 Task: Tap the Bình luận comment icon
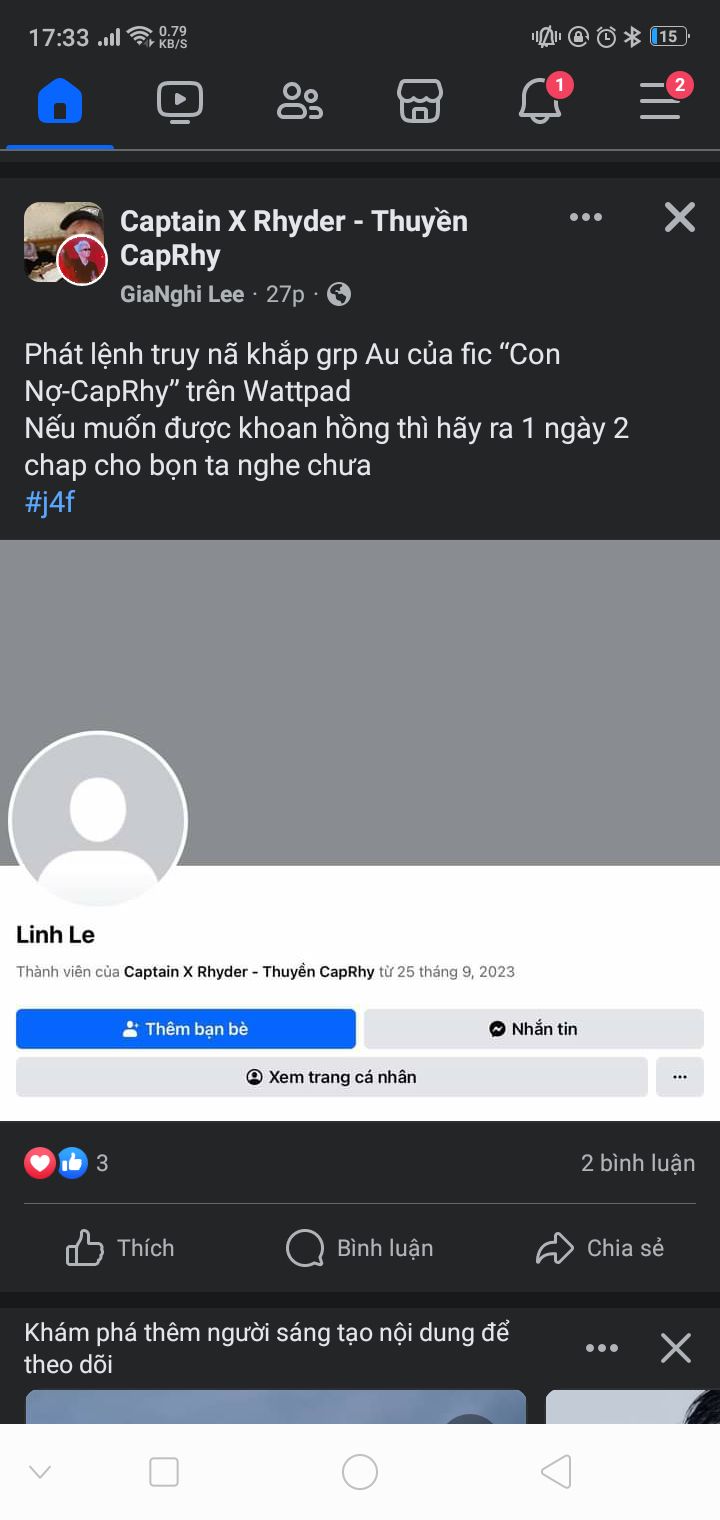coord(305,1248)
